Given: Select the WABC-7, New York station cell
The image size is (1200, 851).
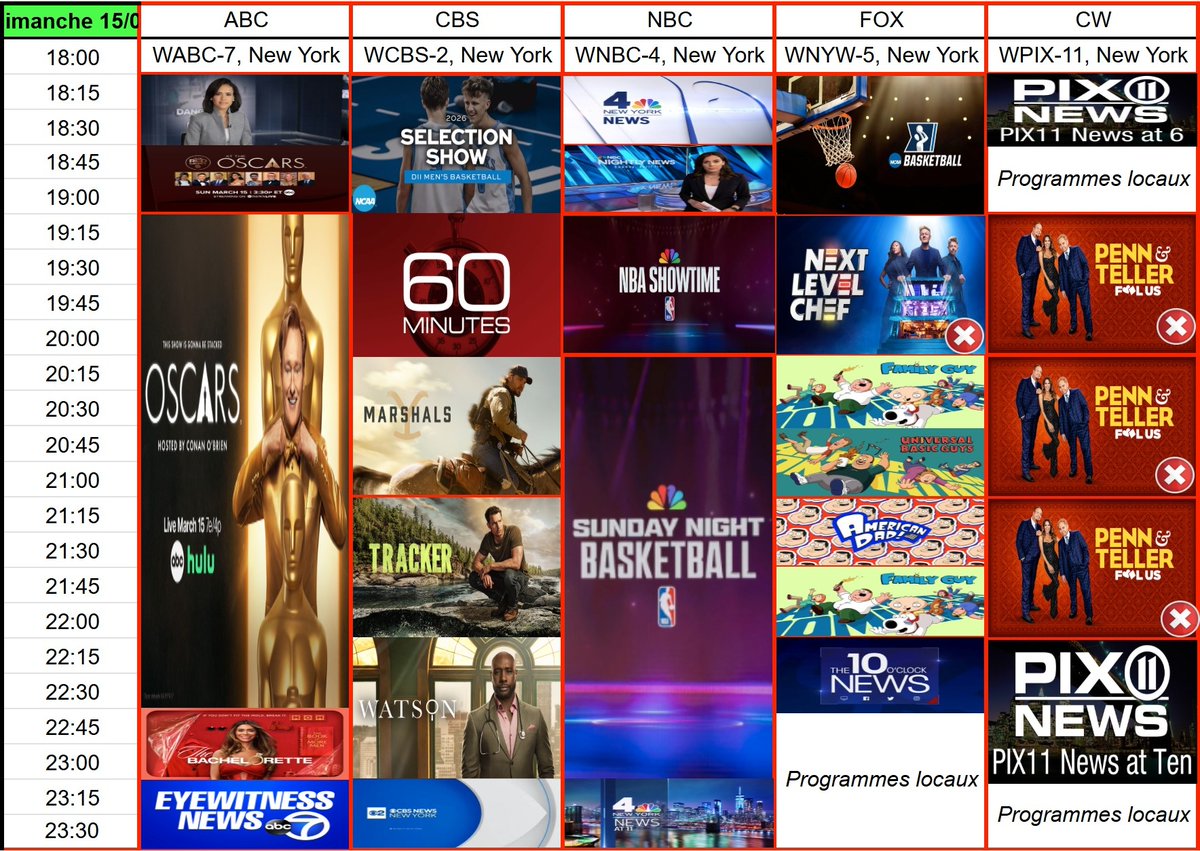Looking at the screenshot, I should pos(245,55).
